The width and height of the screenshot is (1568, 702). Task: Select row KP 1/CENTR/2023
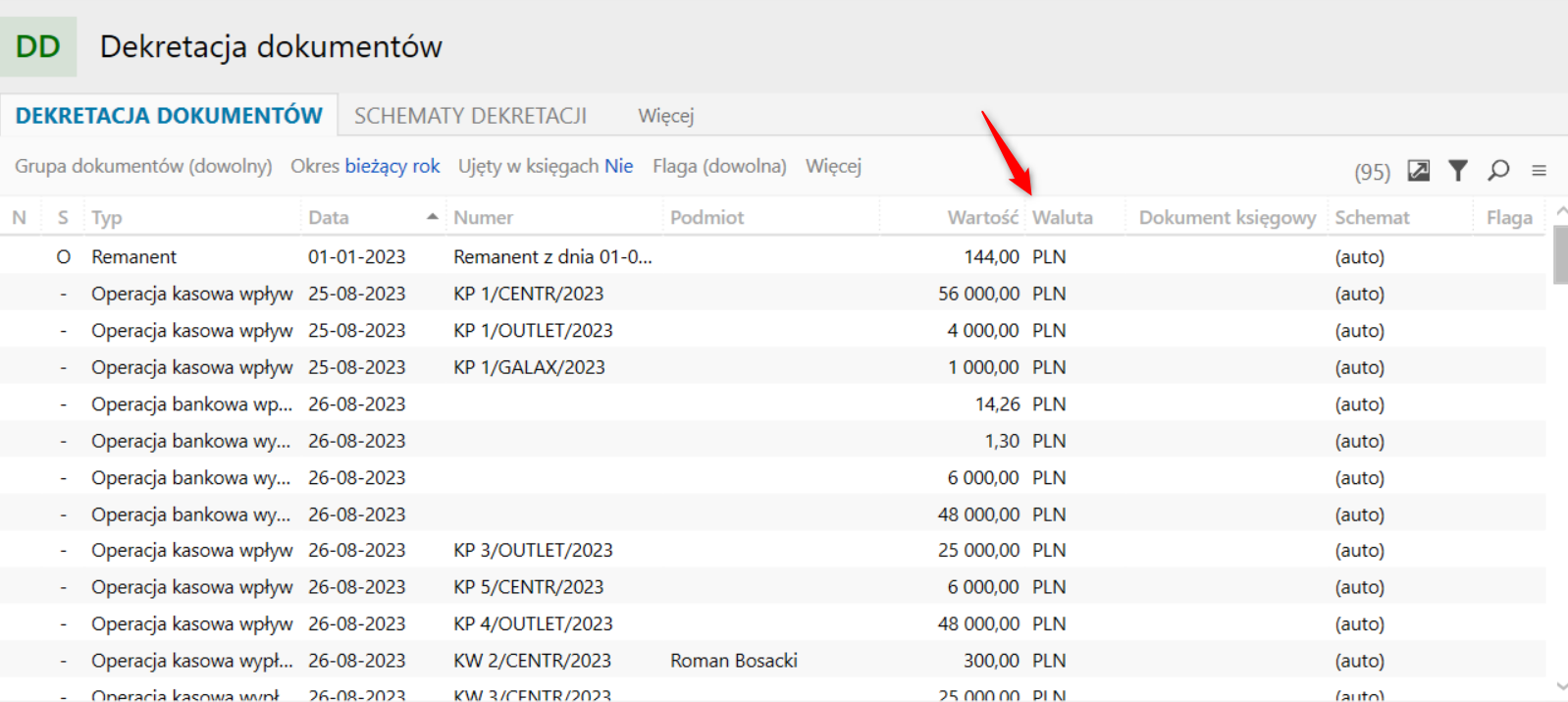773,294
